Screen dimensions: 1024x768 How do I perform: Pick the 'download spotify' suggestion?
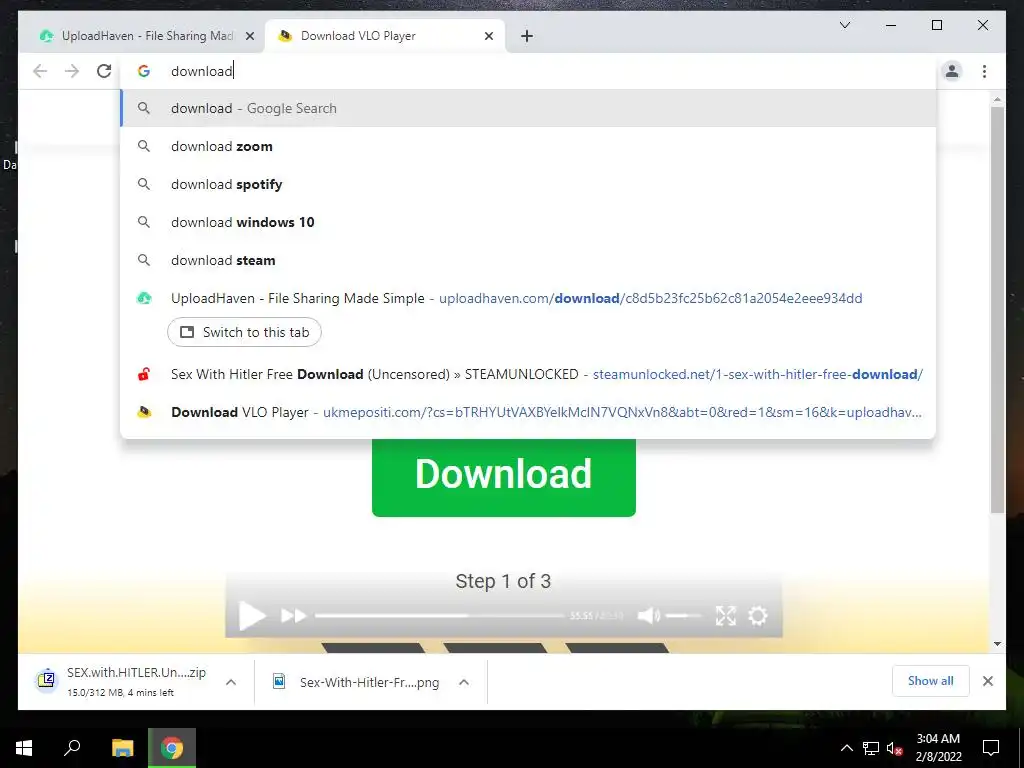[528, 184]
